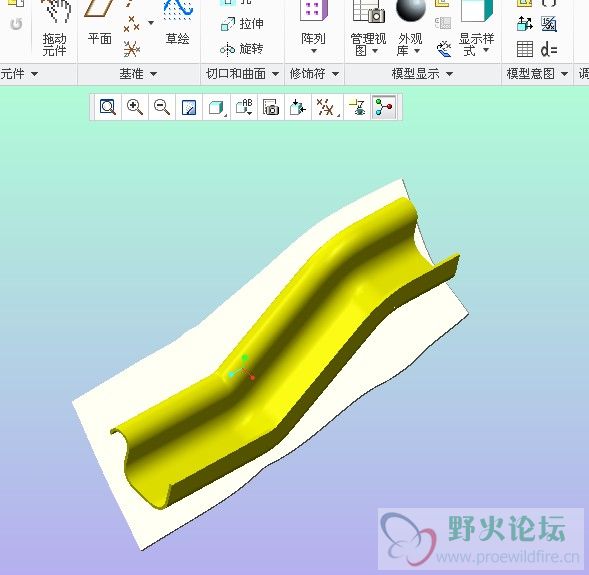
Task: Open the 外观库 appearance gallery sphere
Action: 410,28
